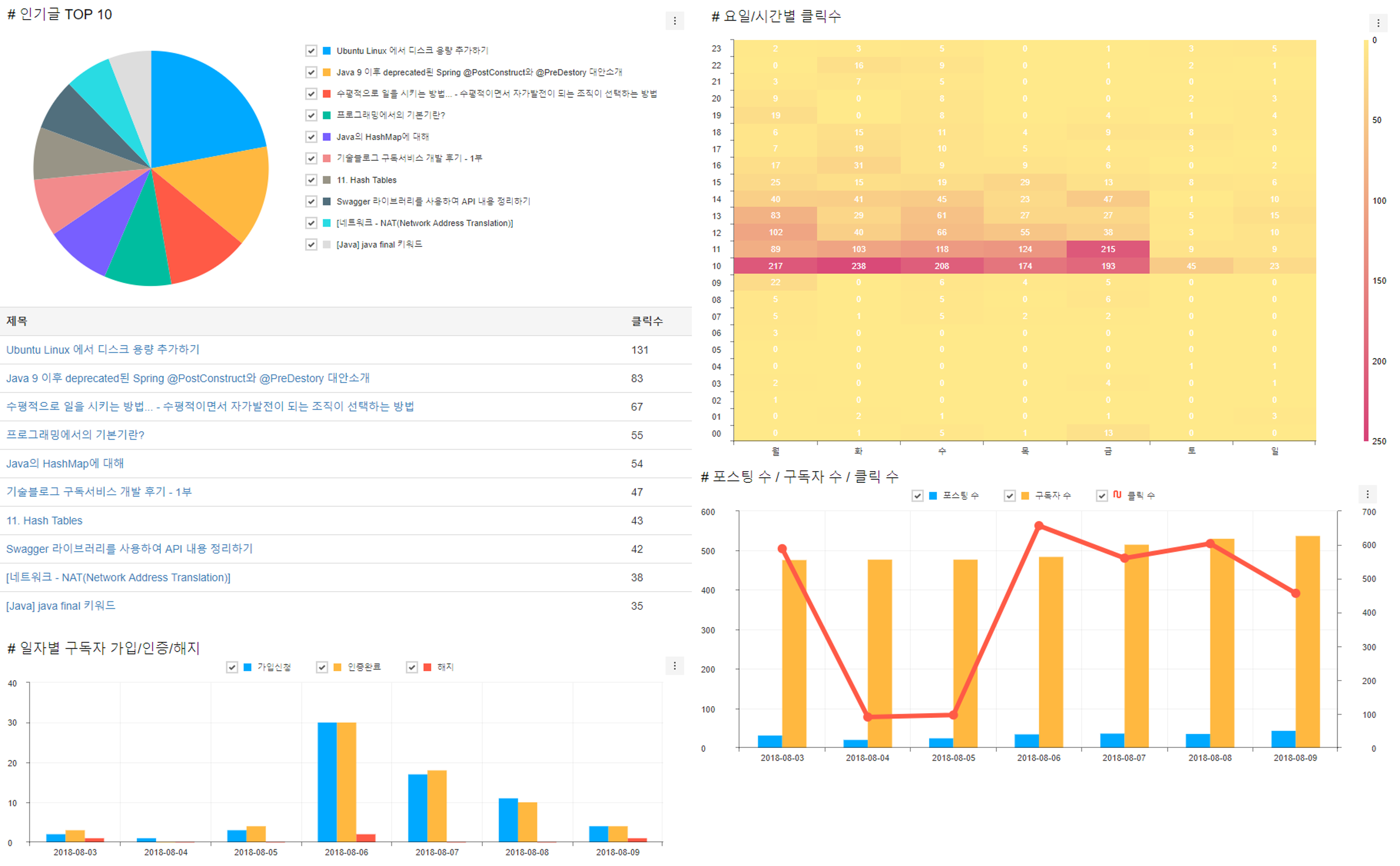Open the 기술블로그 구독서비스 개발 후기 link
The width and height of the screenshot is (1400, 866).
pyautogui.click(x=99, y=491)
